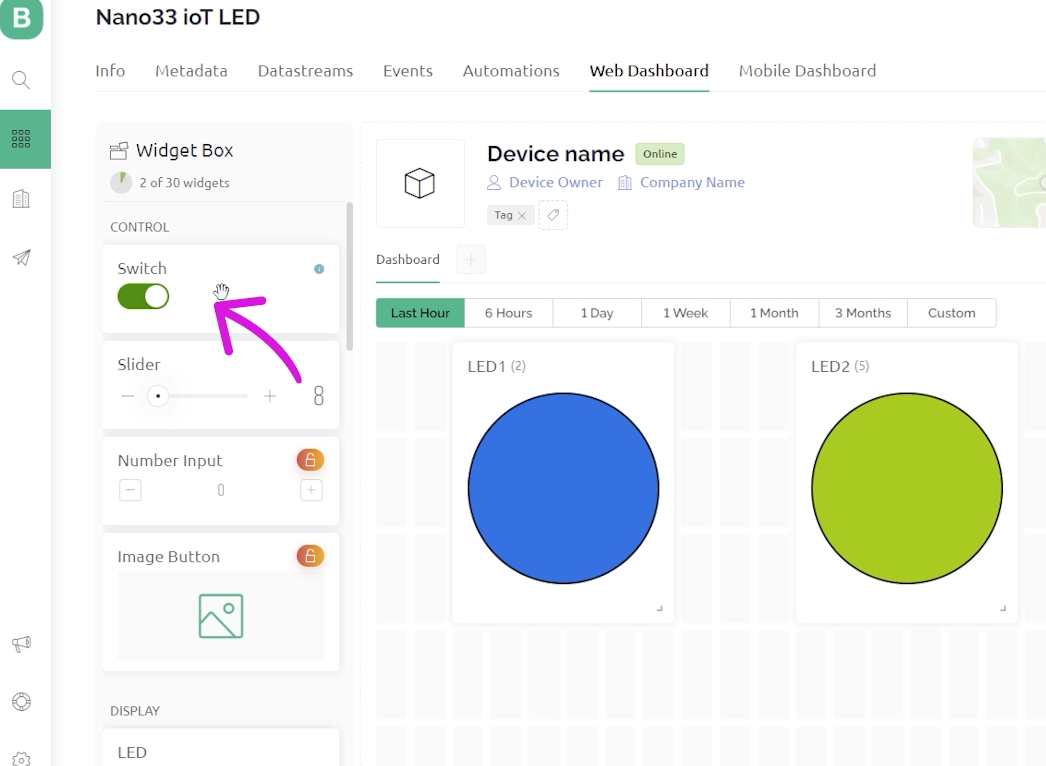Click the Blynk logo icon
This screenshot has height=766, width=1046.
click(21, 18)
